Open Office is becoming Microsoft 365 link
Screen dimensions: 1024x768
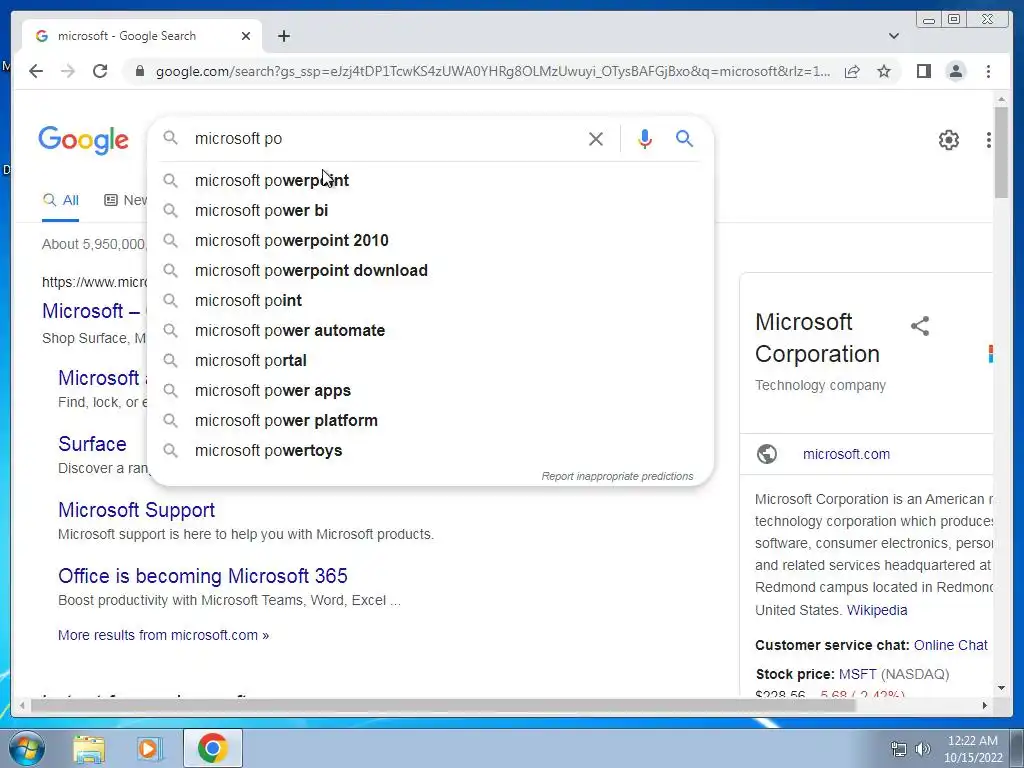pos(202,576)
